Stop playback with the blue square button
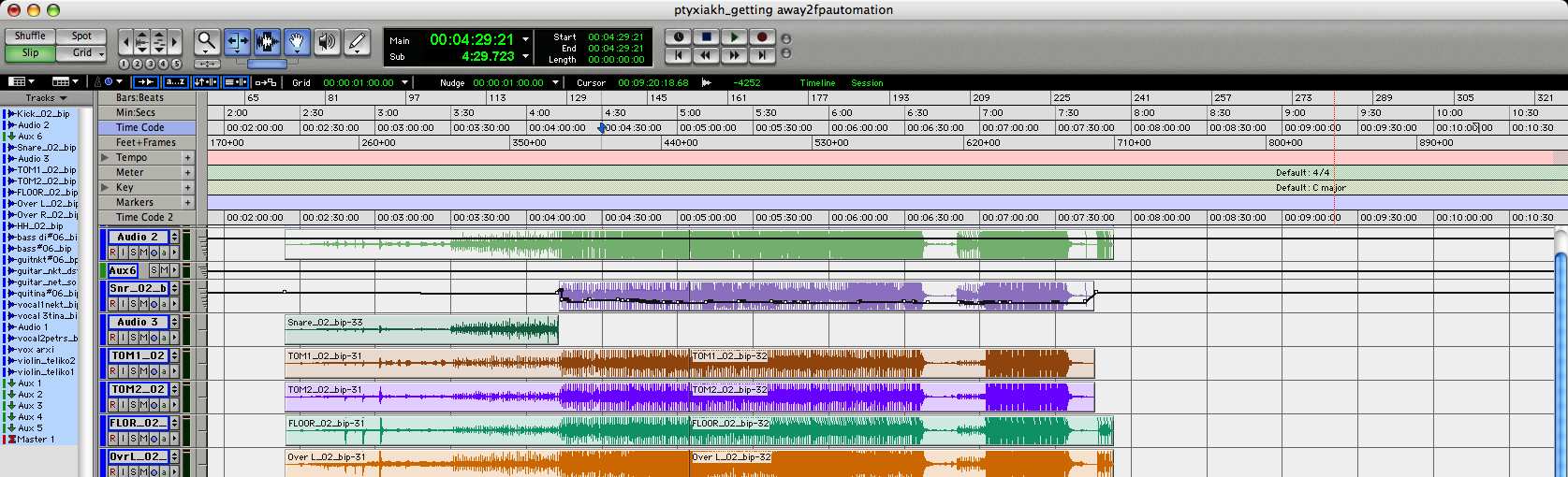The width and height of the screenshot is (1568, 477). 707,36
